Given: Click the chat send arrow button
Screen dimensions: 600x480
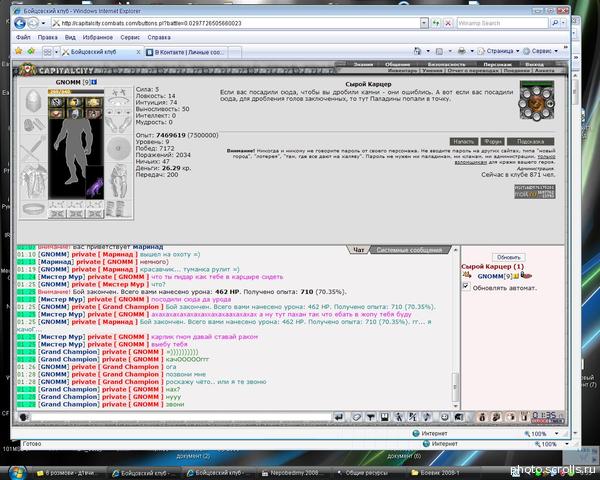Looking at the screenshot, I should tap(339, 417).
